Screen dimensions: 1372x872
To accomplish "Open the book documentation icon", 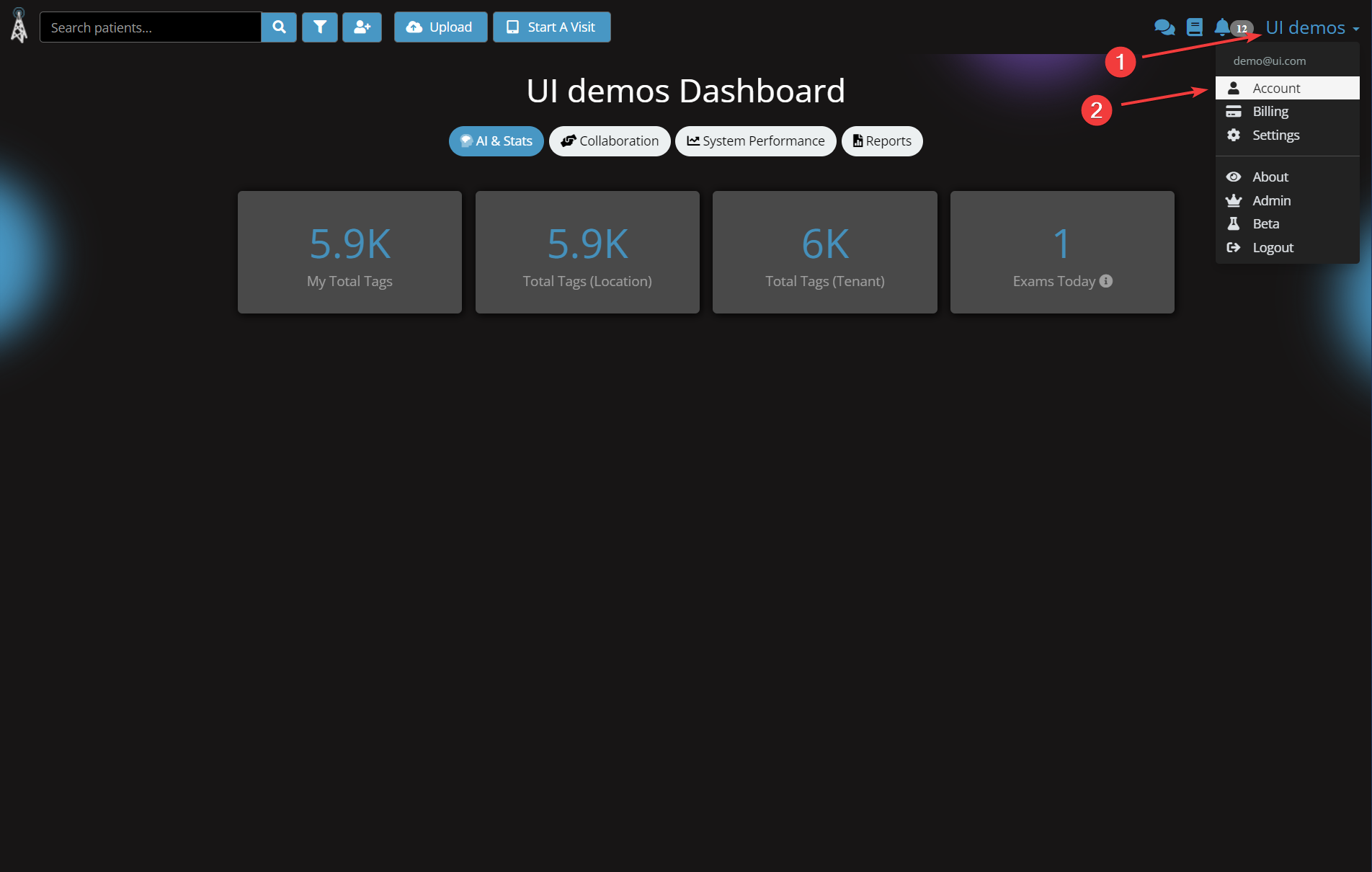I will click(x=1195, y=27).
